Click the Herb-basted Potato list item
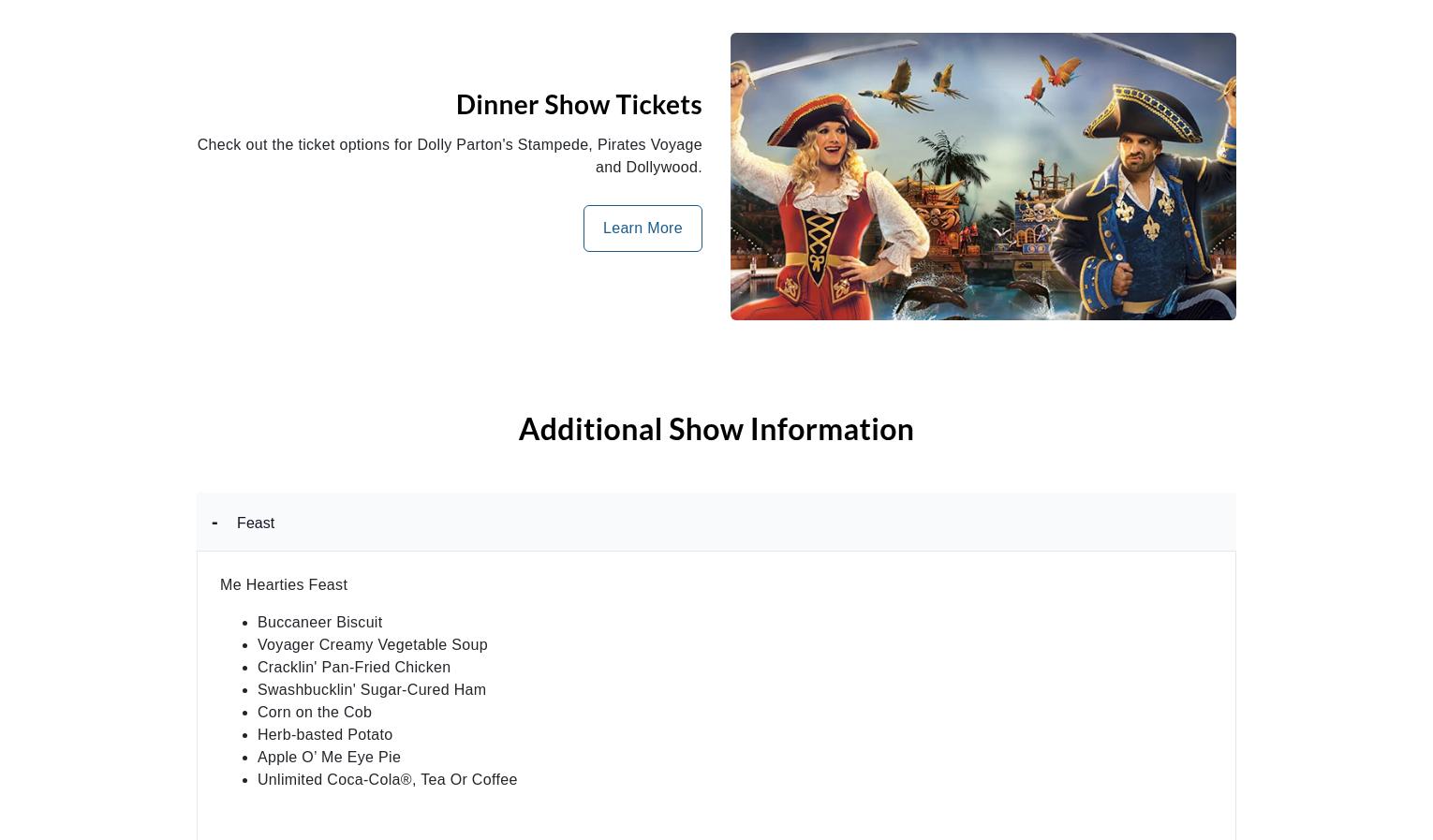The height and width of the screenshot is (840, 1433). (x=324, y=735)
